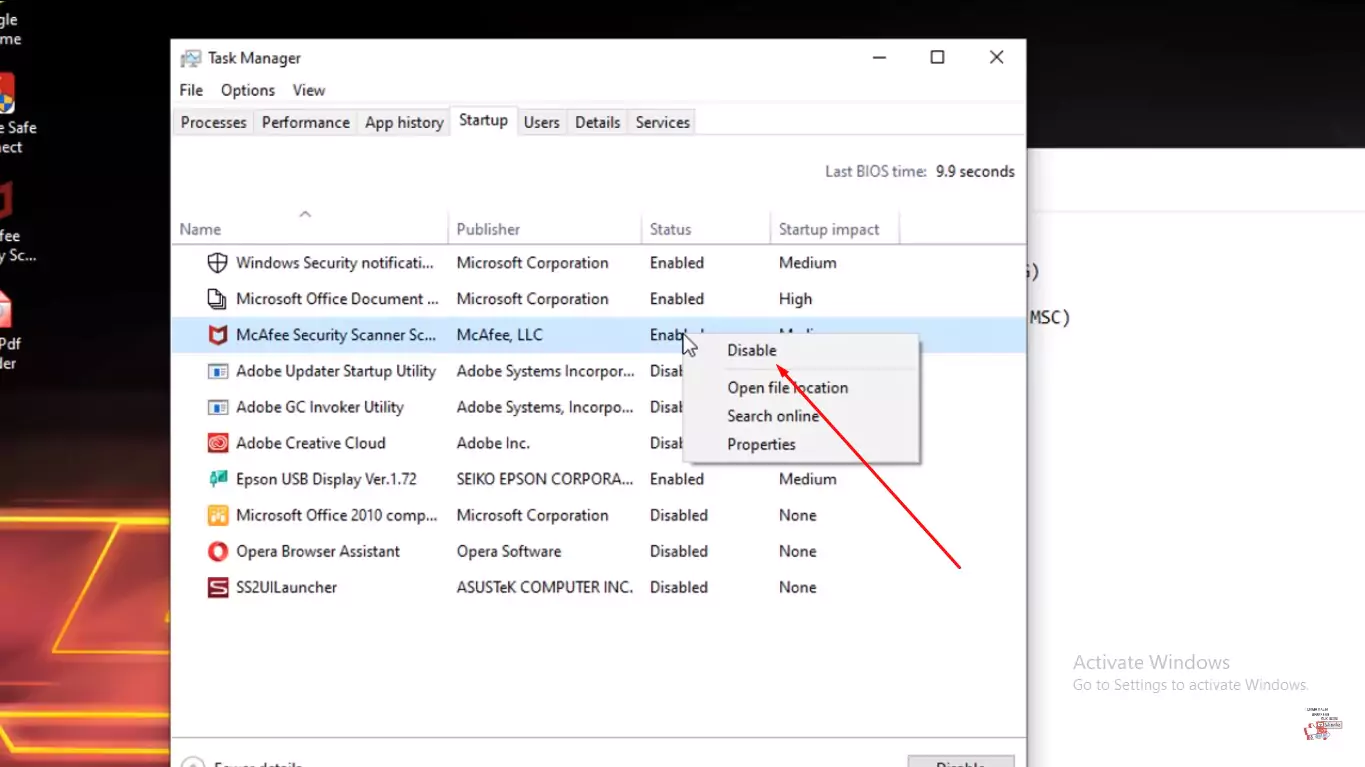Select the Windows Security notification row name
The image size is (1365, 767).
(x=335, y=263)
